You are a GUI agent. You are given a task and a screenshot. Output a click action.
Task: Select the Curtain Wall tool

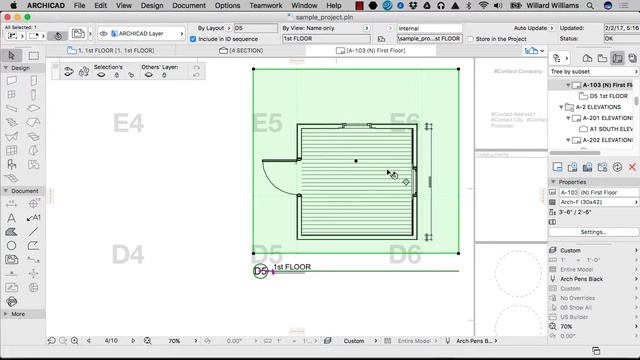(x=11, y=150)
